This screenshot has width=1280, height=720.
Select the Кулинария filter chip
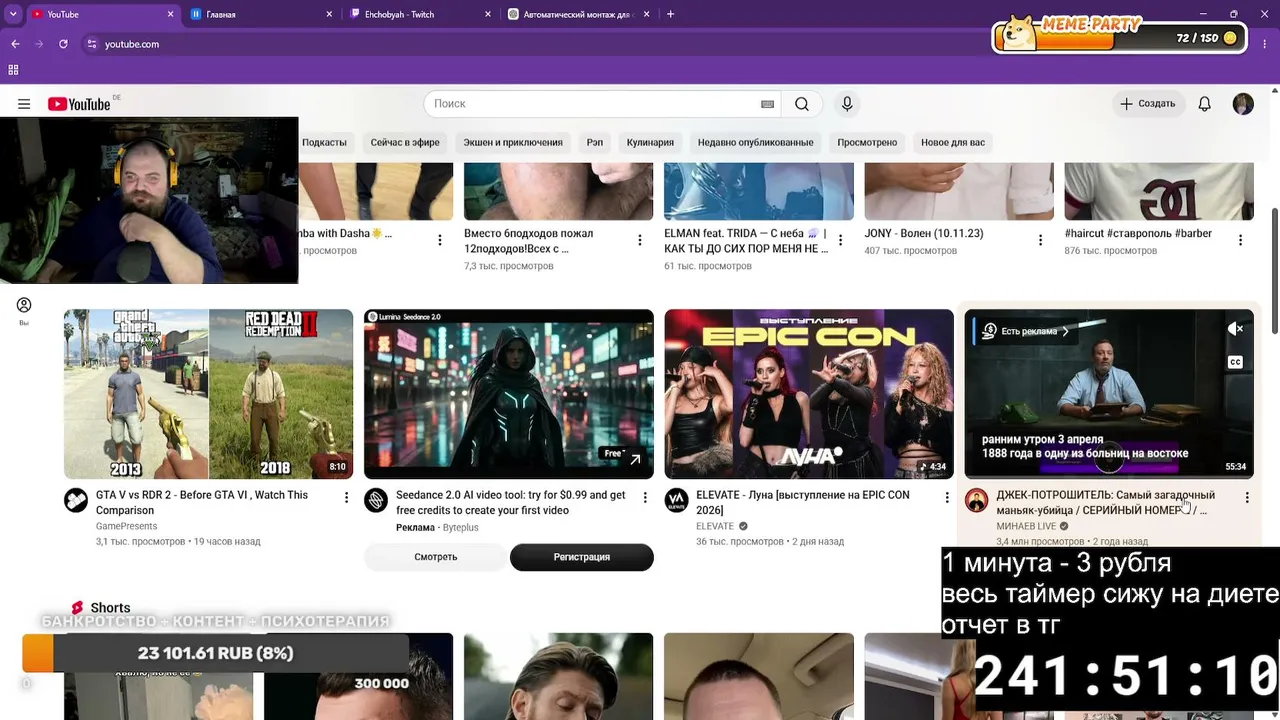click(x=650, y=143)
